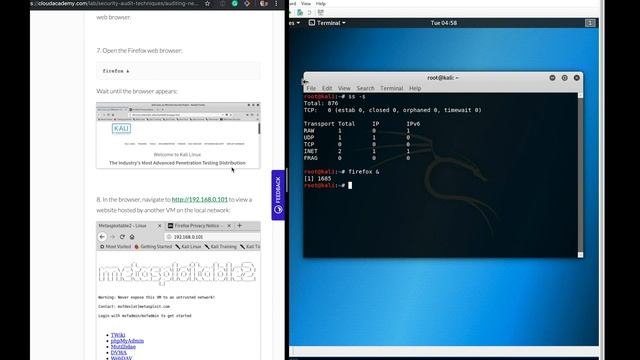Screen dimensions: 640x360
Task: Open the terminal window's Help menu
Action: (x=415, y=88)
